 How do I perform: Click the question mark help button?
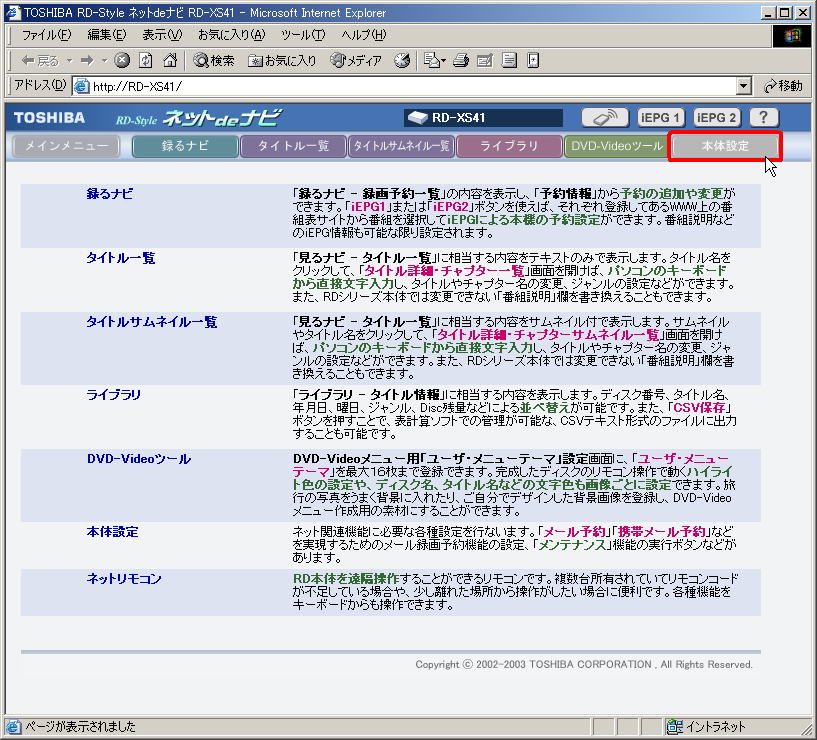coord(764,118)
